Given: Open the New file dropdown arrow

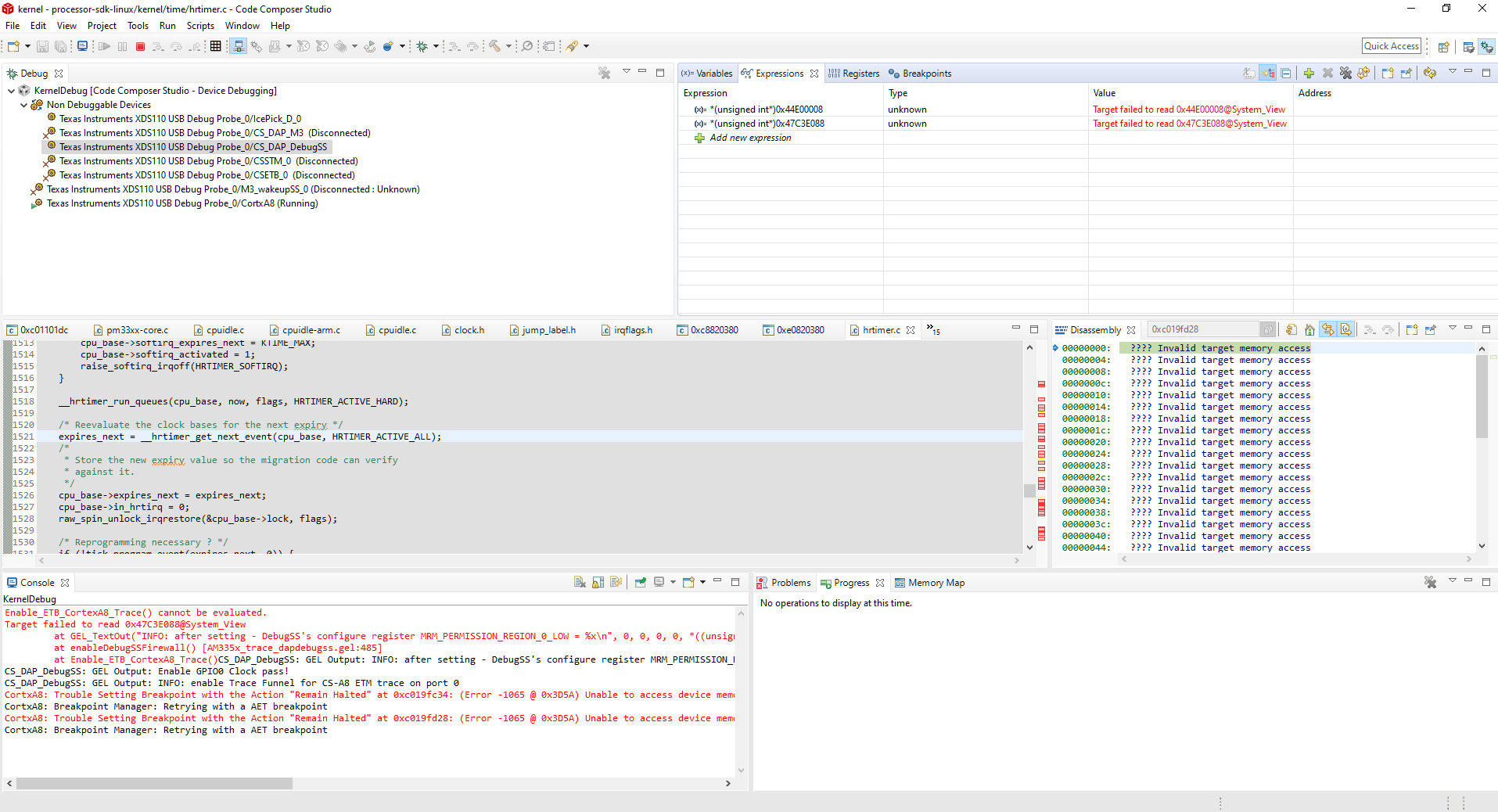Looking at the screenshot, I should 27,47.
